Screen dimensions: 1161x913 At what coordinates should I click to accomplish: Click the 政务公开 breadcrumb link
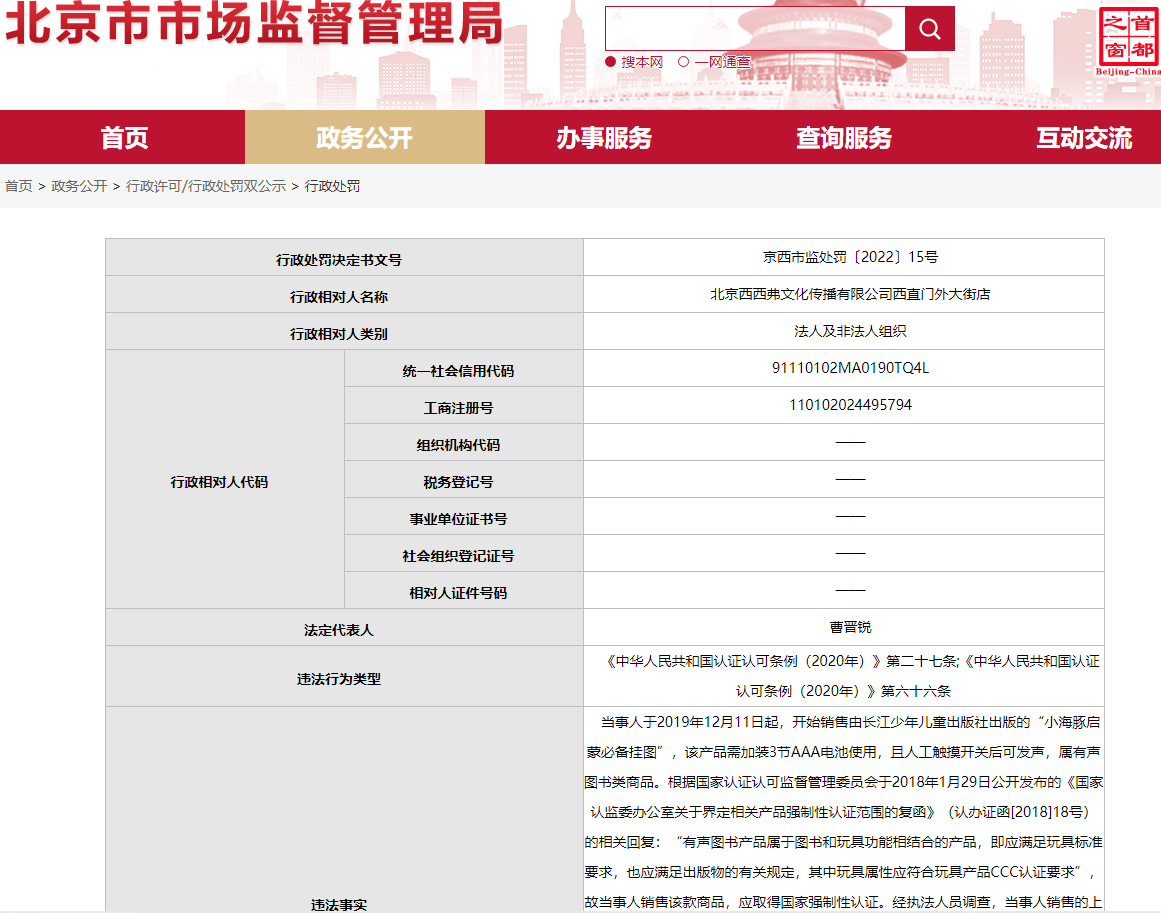point(79,186)
